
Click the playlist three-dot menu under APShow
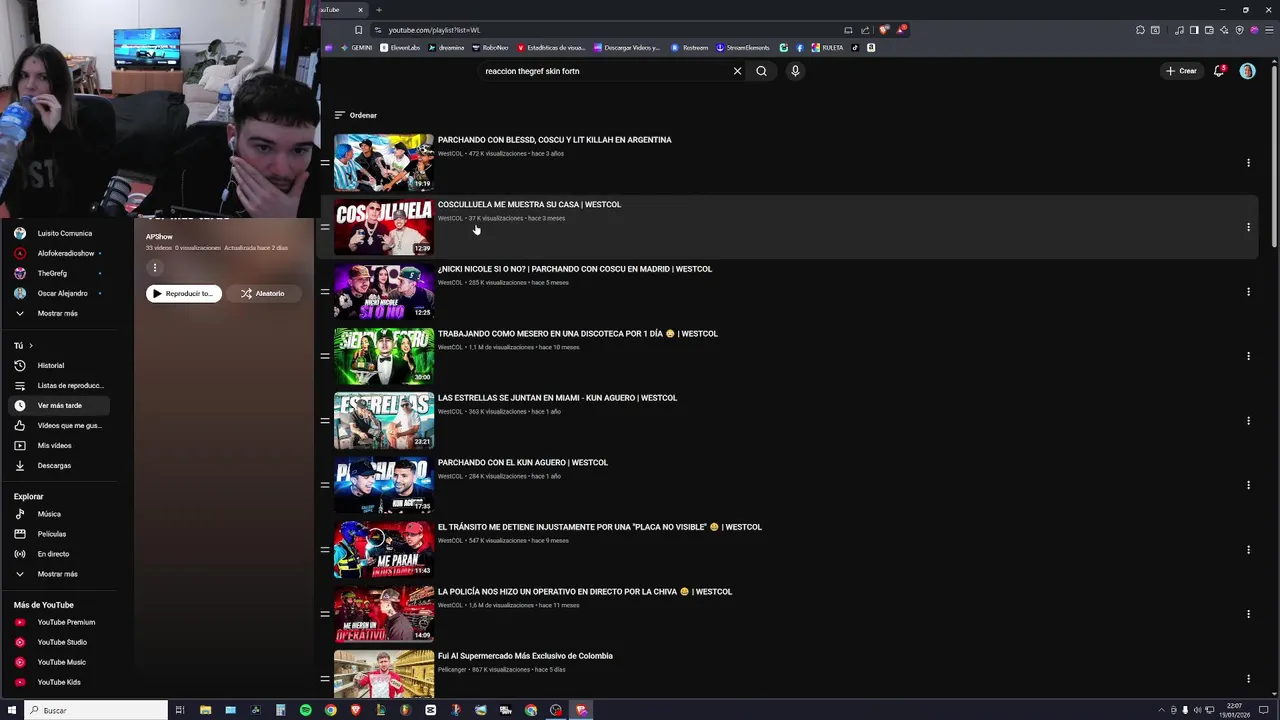click(154, 267)
